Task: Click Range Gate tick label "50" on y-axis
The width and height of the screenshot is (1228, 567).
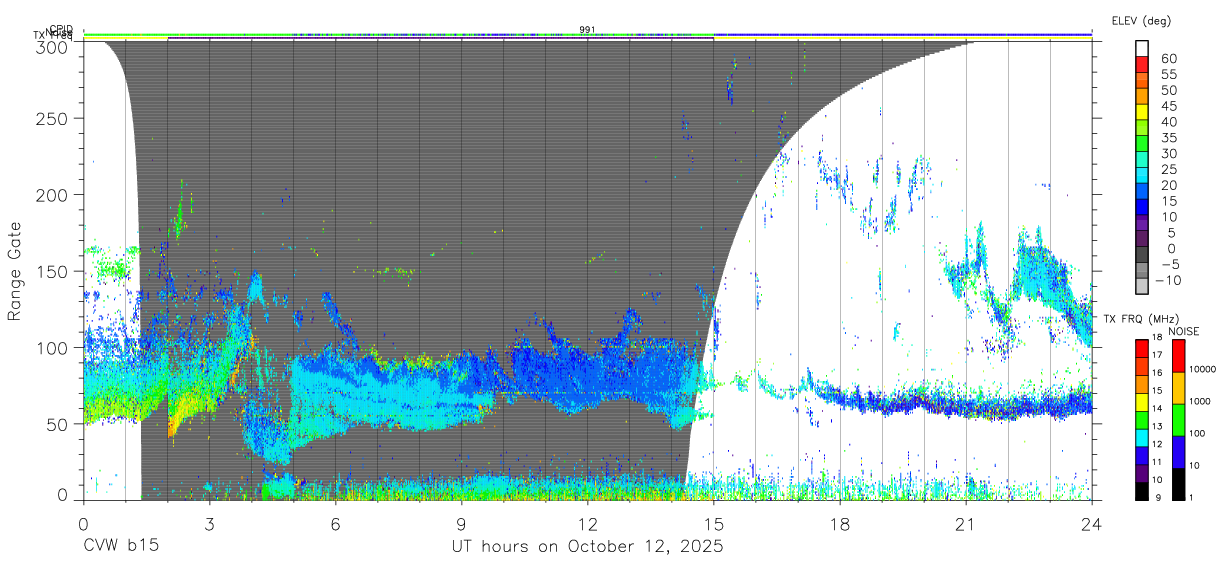Action: 58,424
